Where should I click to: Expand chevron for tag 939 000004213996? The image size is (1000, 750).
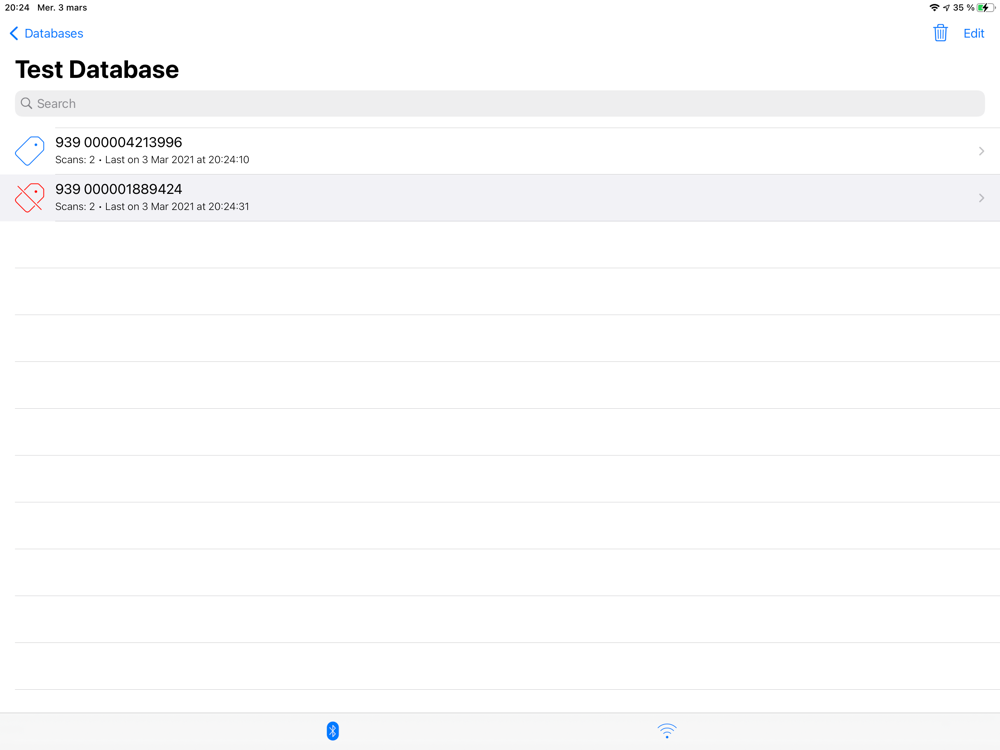(x=981, y=151)
